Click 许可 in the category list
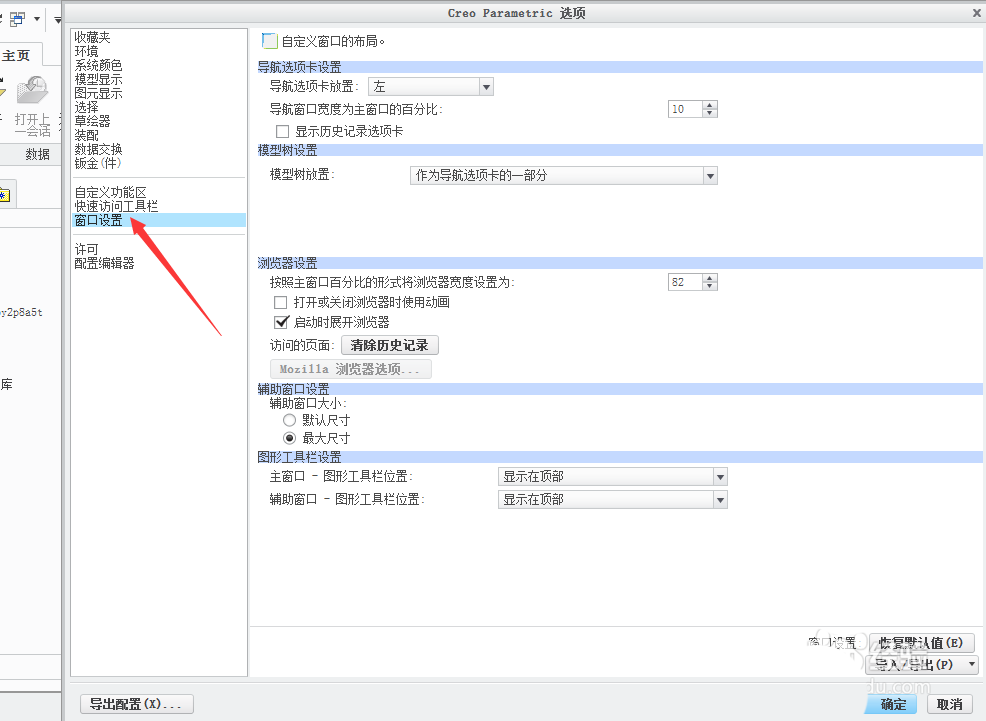986x721 pixels. [x=86, y=249]
